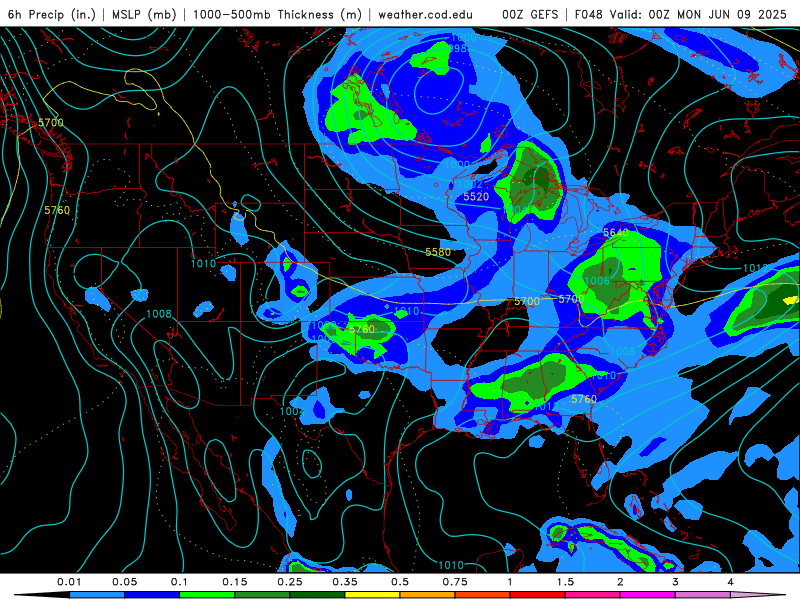Select the dark green 0.25–0.35 legend swatch

click(x=317, y=595)
